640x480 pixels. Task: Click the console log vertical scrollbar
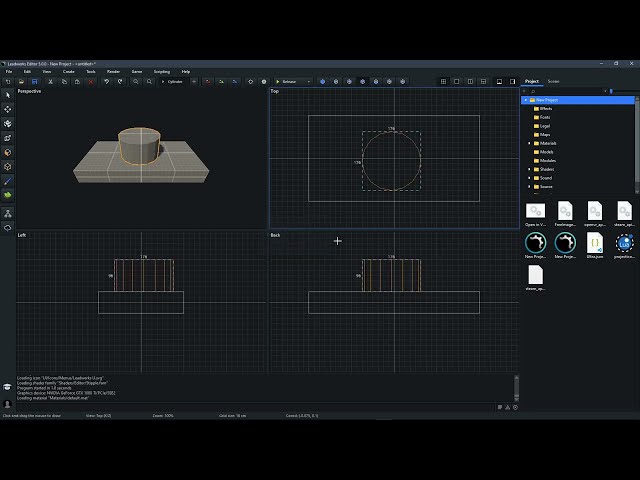pos(516,388)
